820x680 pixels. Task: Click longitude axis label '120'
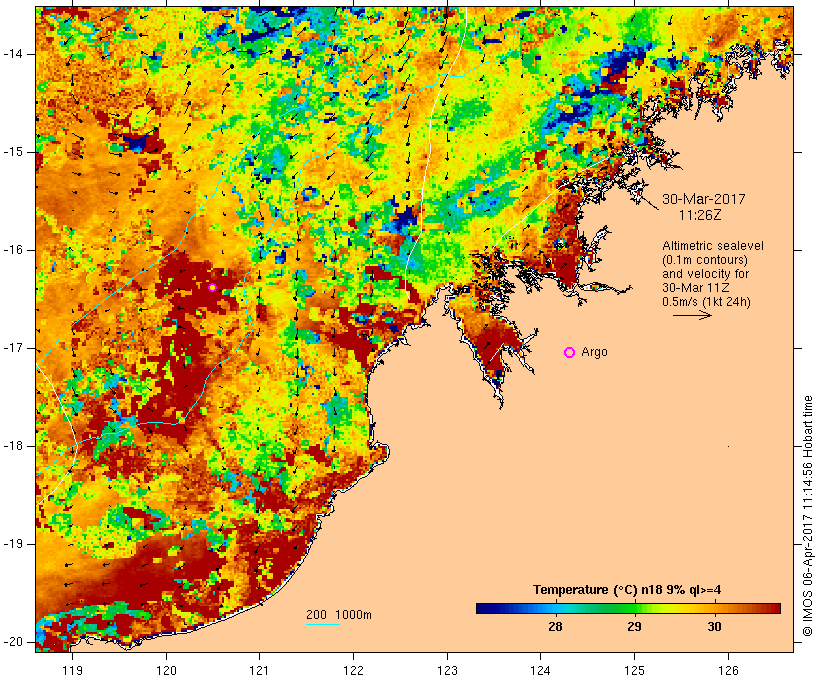coord(166,671)
